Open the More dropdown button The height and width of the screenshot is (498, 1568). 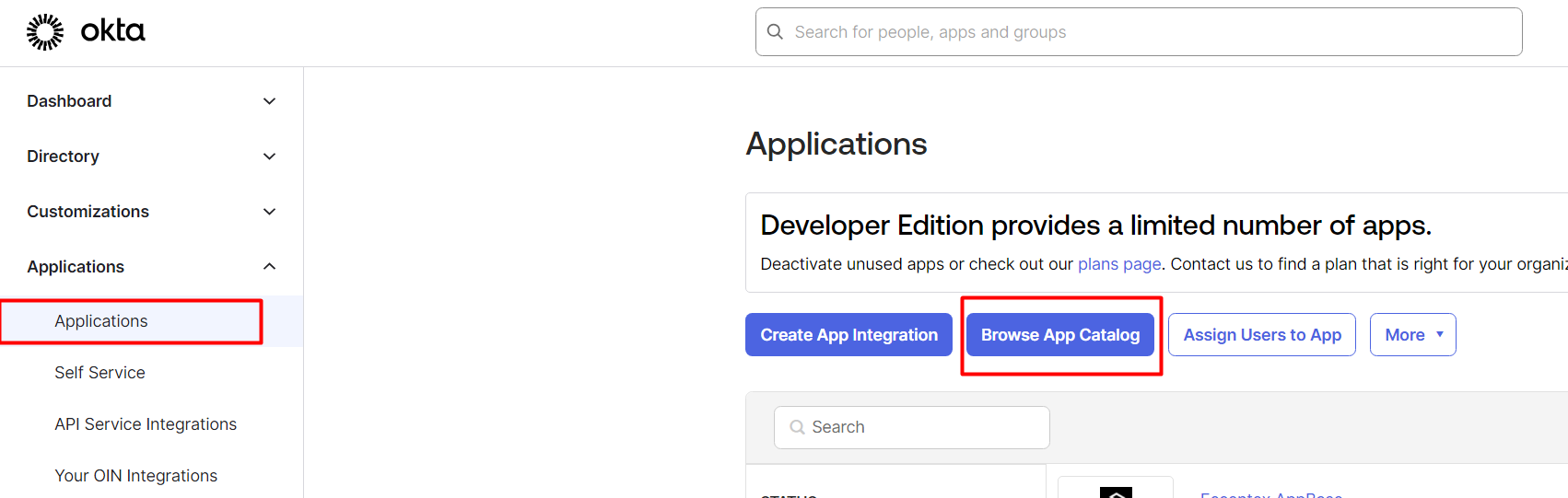[x=1413, y=335]
